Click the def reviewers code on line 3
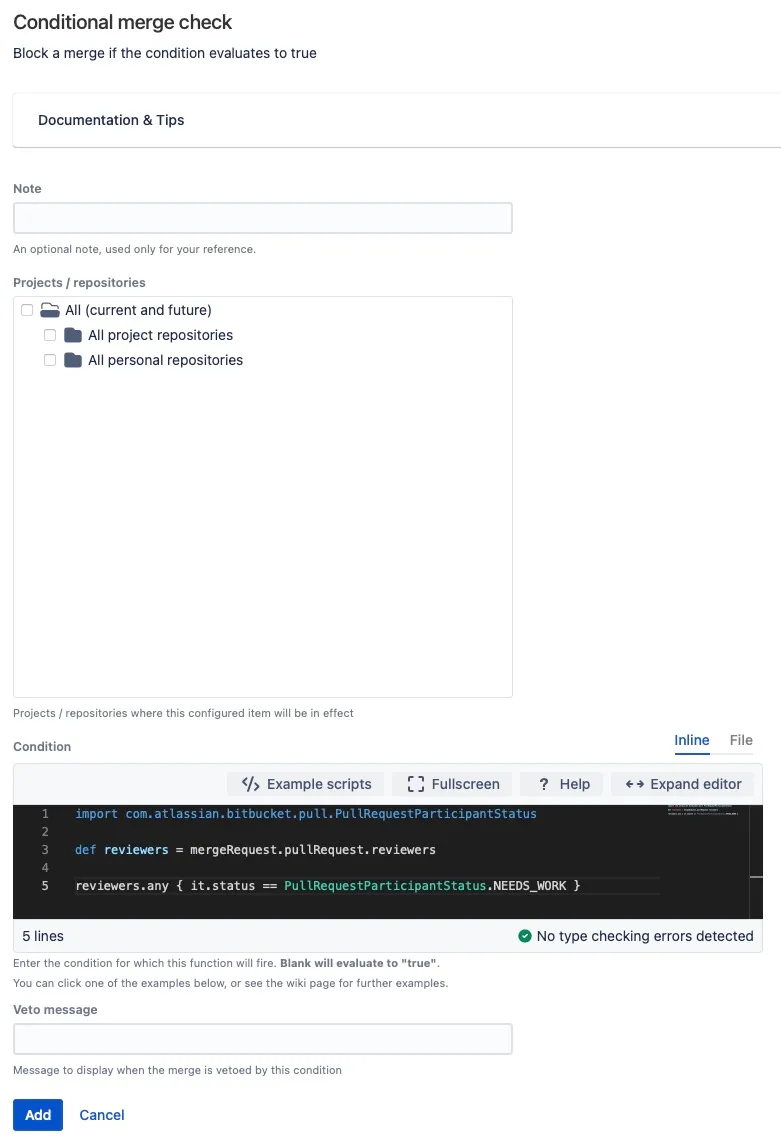Image resolution: width=781 pixels, height=1138 pixels. pyautogui.click(x=255, y=849)
